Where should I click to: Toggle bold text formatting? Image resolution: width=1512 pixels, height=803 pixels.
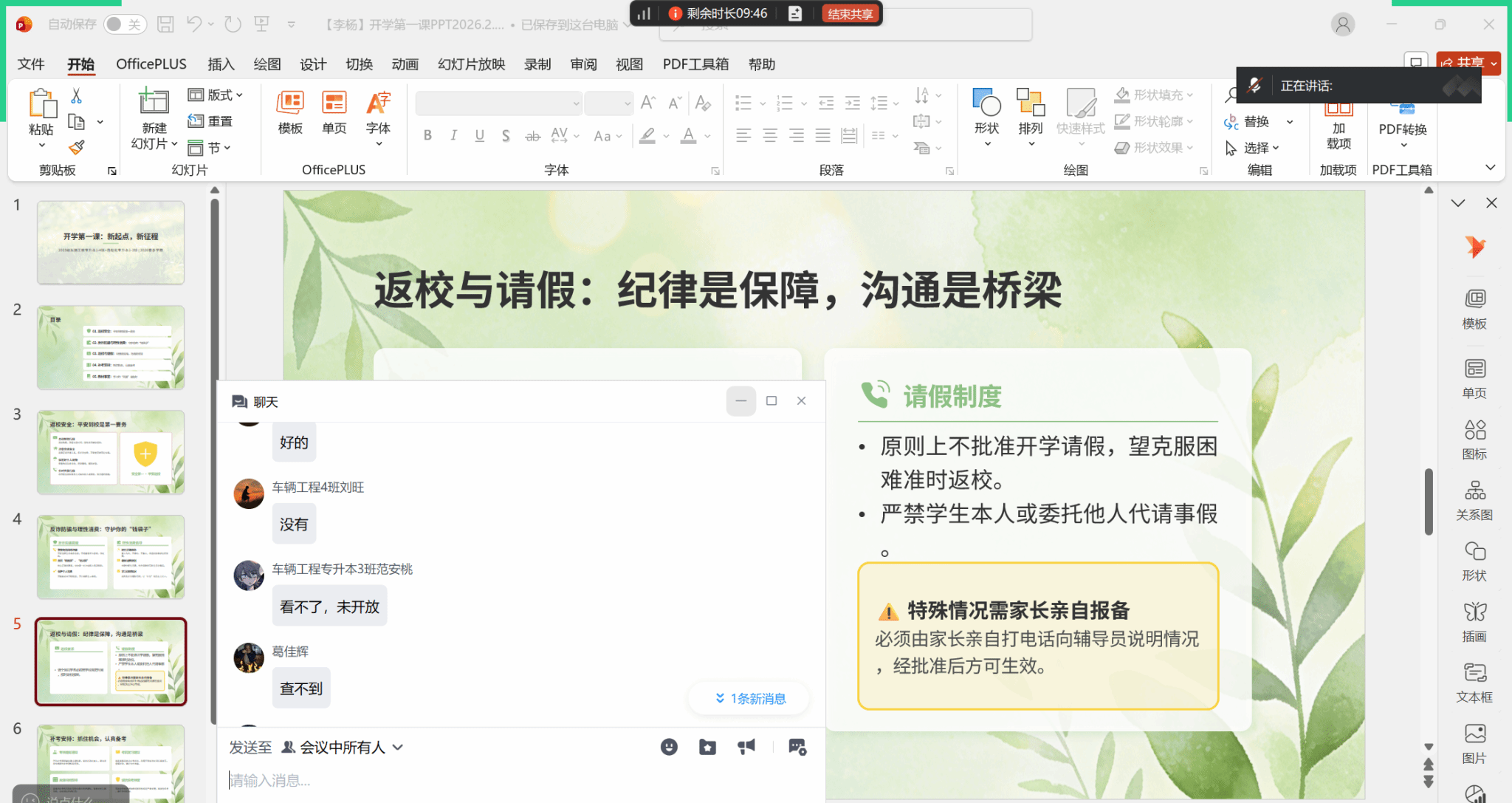point(427,135)
